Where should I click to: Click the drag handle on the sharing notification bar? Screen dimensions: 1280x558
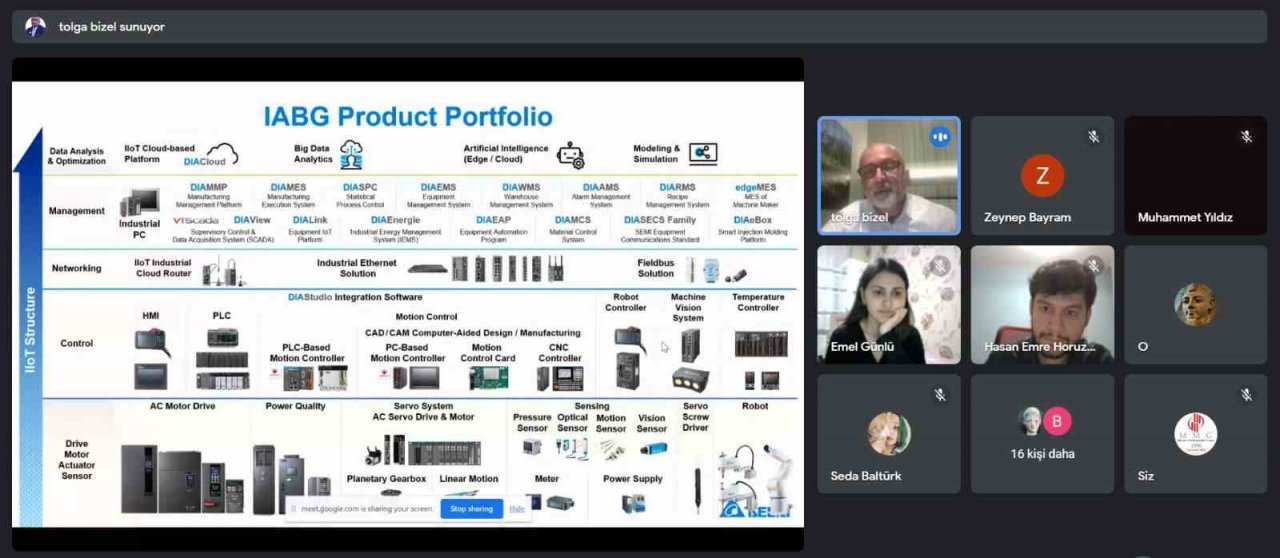pos(292,508)
